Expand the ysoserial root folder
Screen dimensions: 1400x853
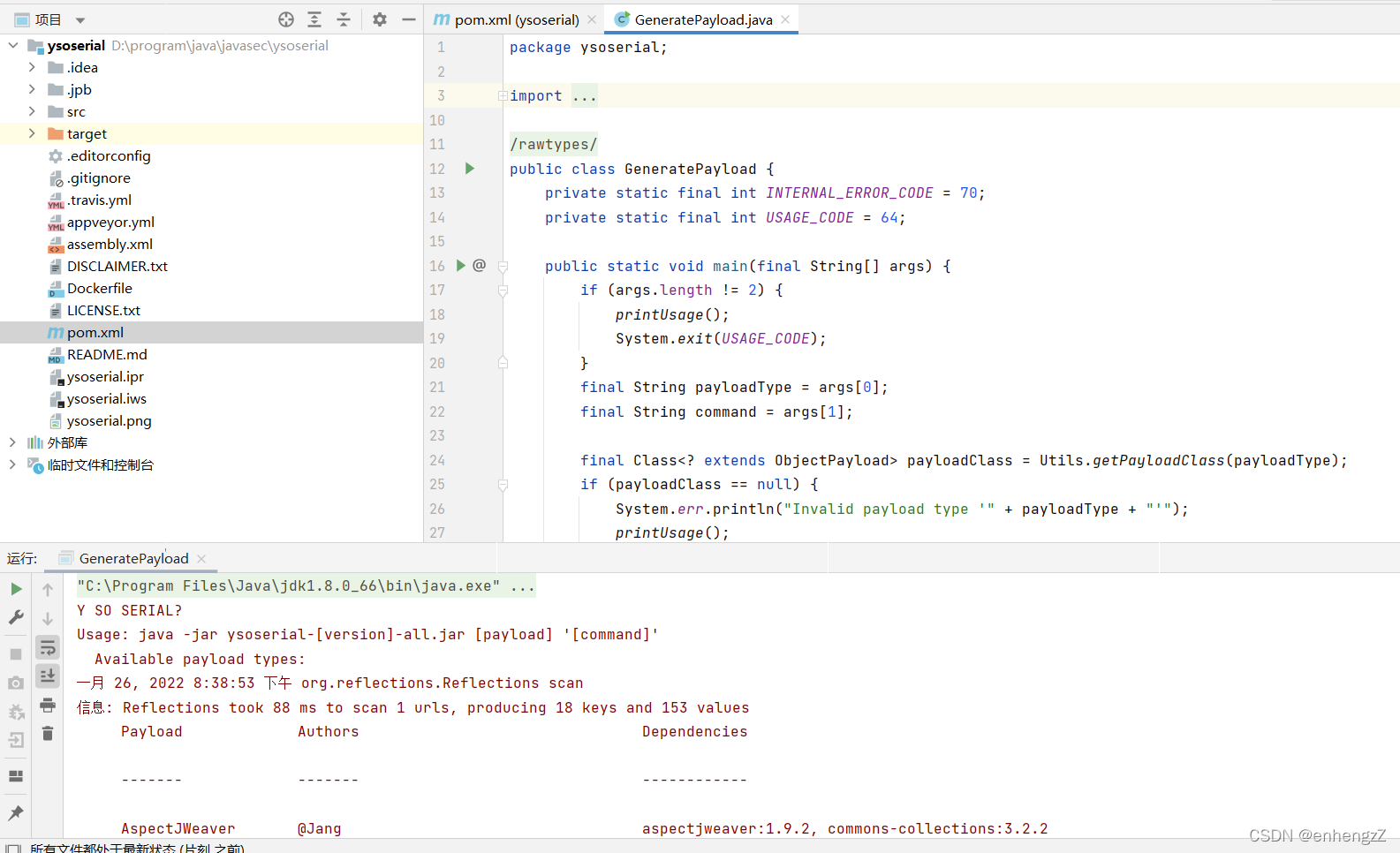click(x=13, y=45)
